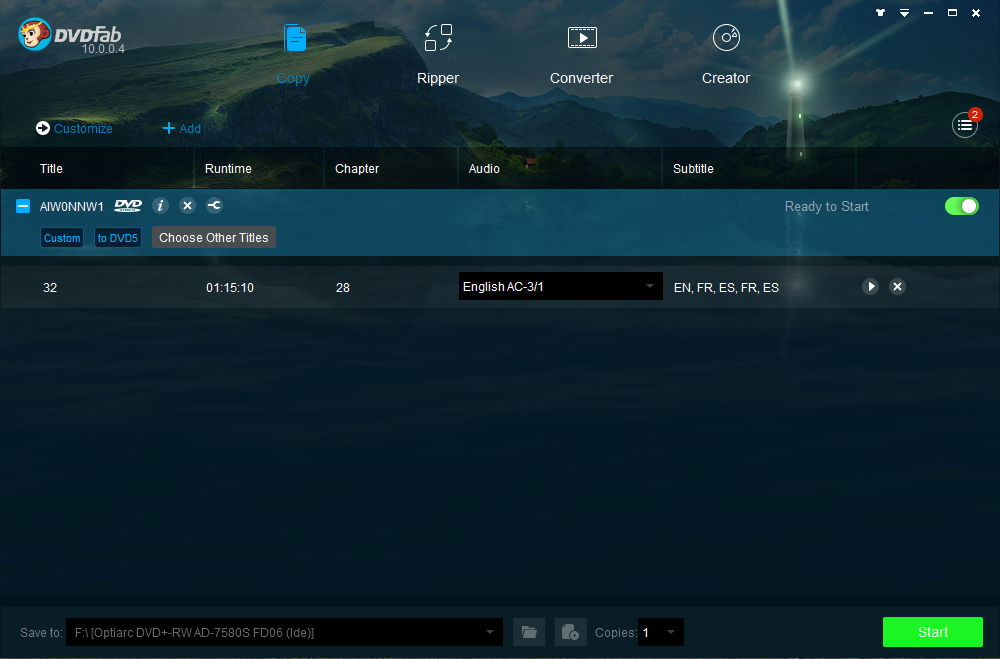Click Choose Other Titles
Image resolution: width=1000 pixels, height=659 pixels.
(x=214, y=237)
